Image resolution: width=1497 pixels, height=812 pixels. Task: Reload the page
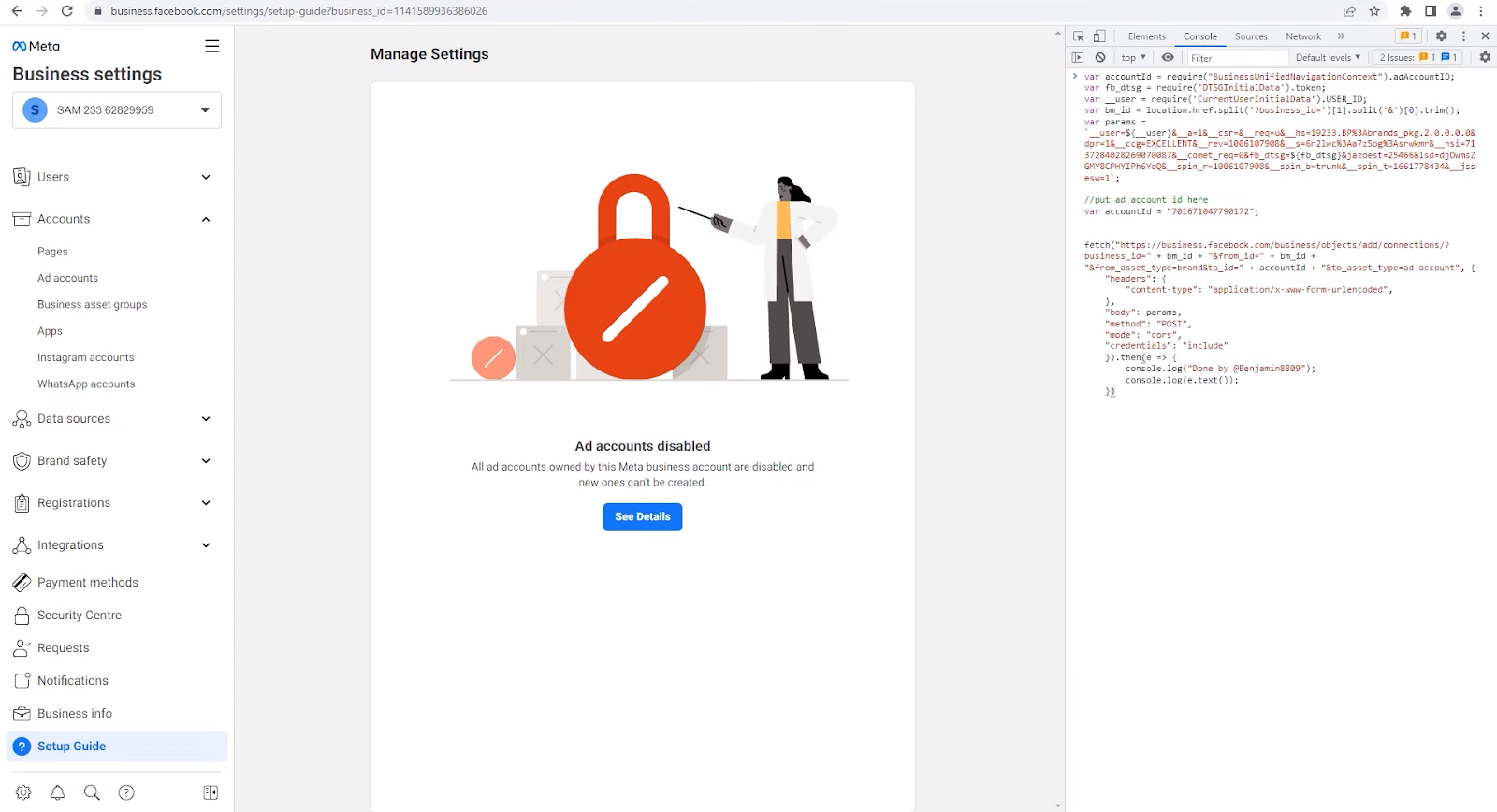(x=67, y=11)
